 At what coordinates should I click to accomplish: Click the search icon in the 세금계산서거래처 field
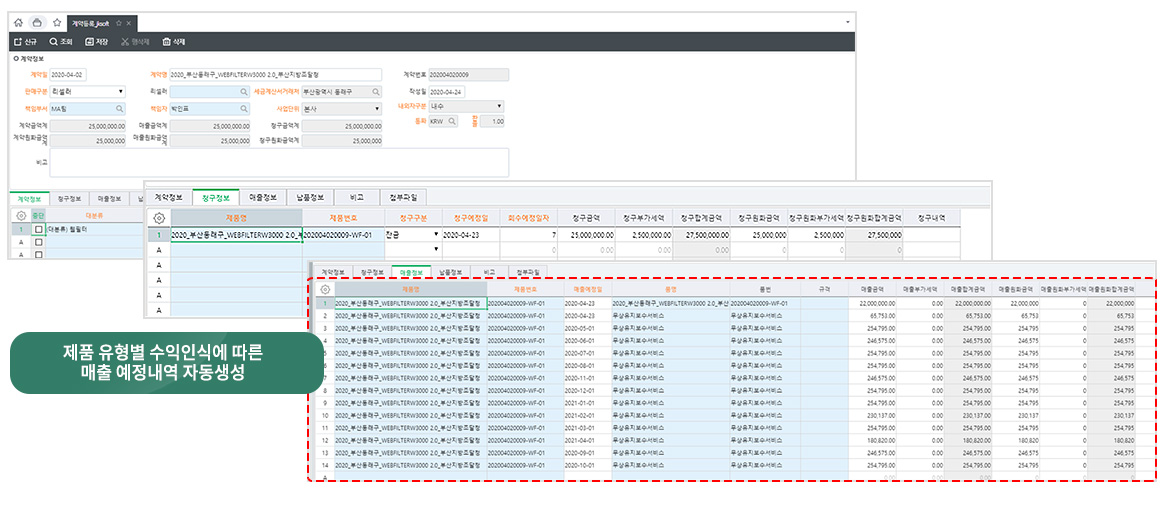[x=377, y=92]
